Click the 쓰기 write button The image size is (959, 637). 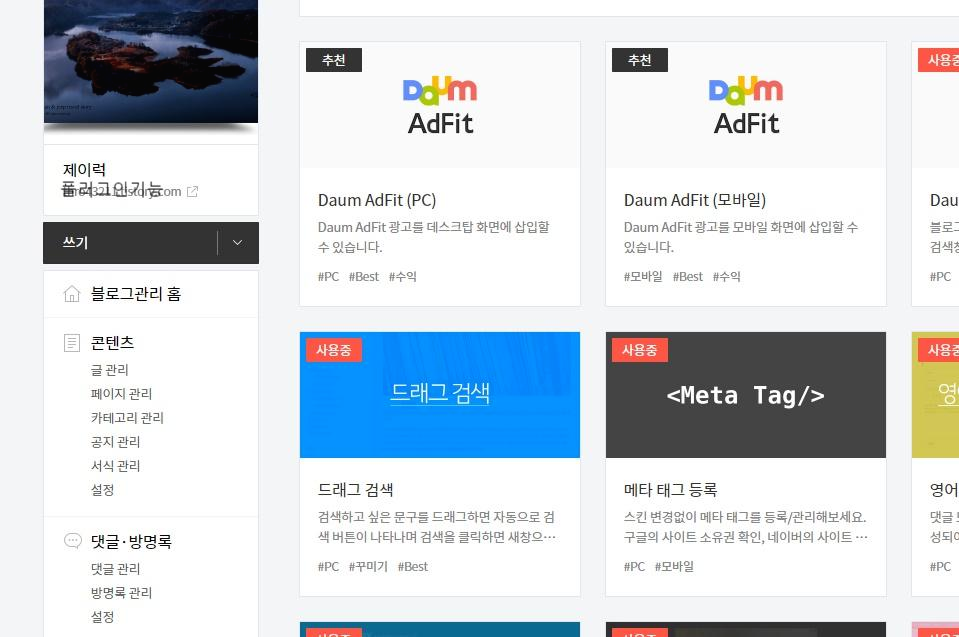tap(130, 243)
